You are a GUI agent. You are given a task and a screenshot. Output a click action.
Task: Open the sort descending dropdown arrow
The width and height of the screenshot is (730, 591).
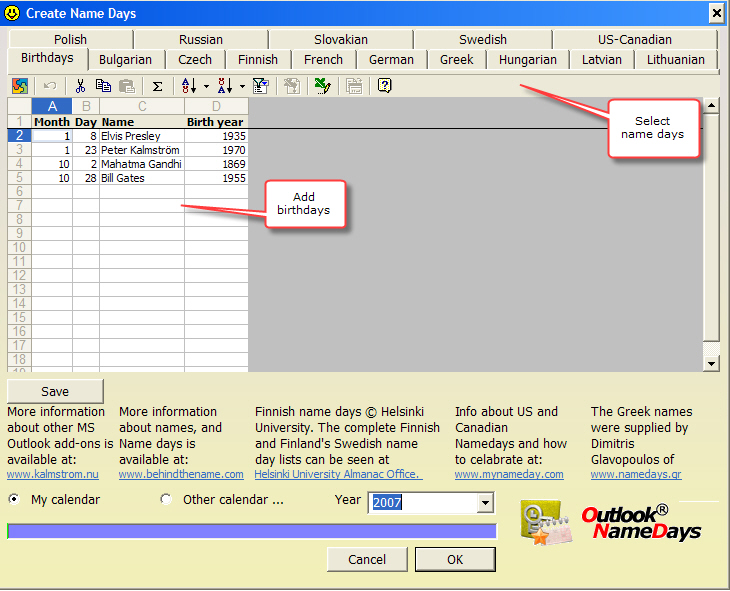(242, 86)
